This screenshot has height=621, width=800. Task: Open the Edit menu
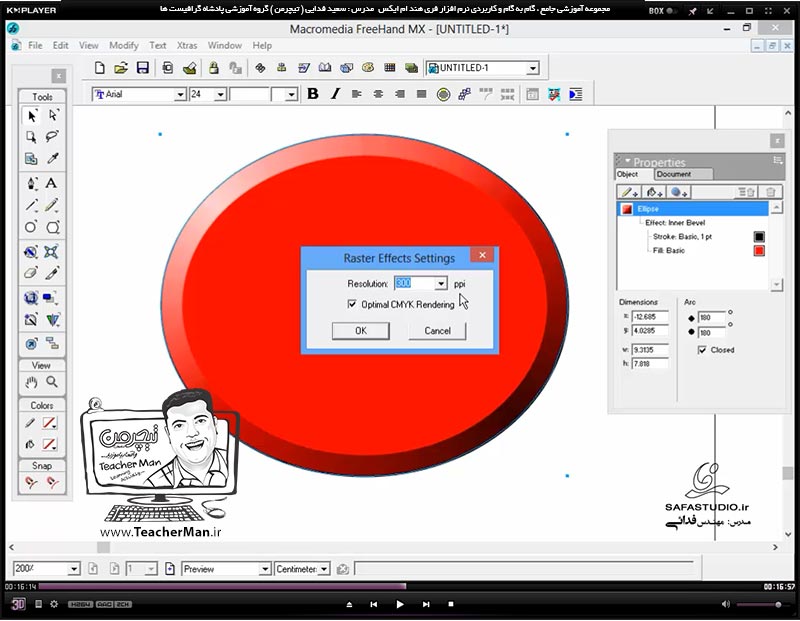(x=60, y=45)
